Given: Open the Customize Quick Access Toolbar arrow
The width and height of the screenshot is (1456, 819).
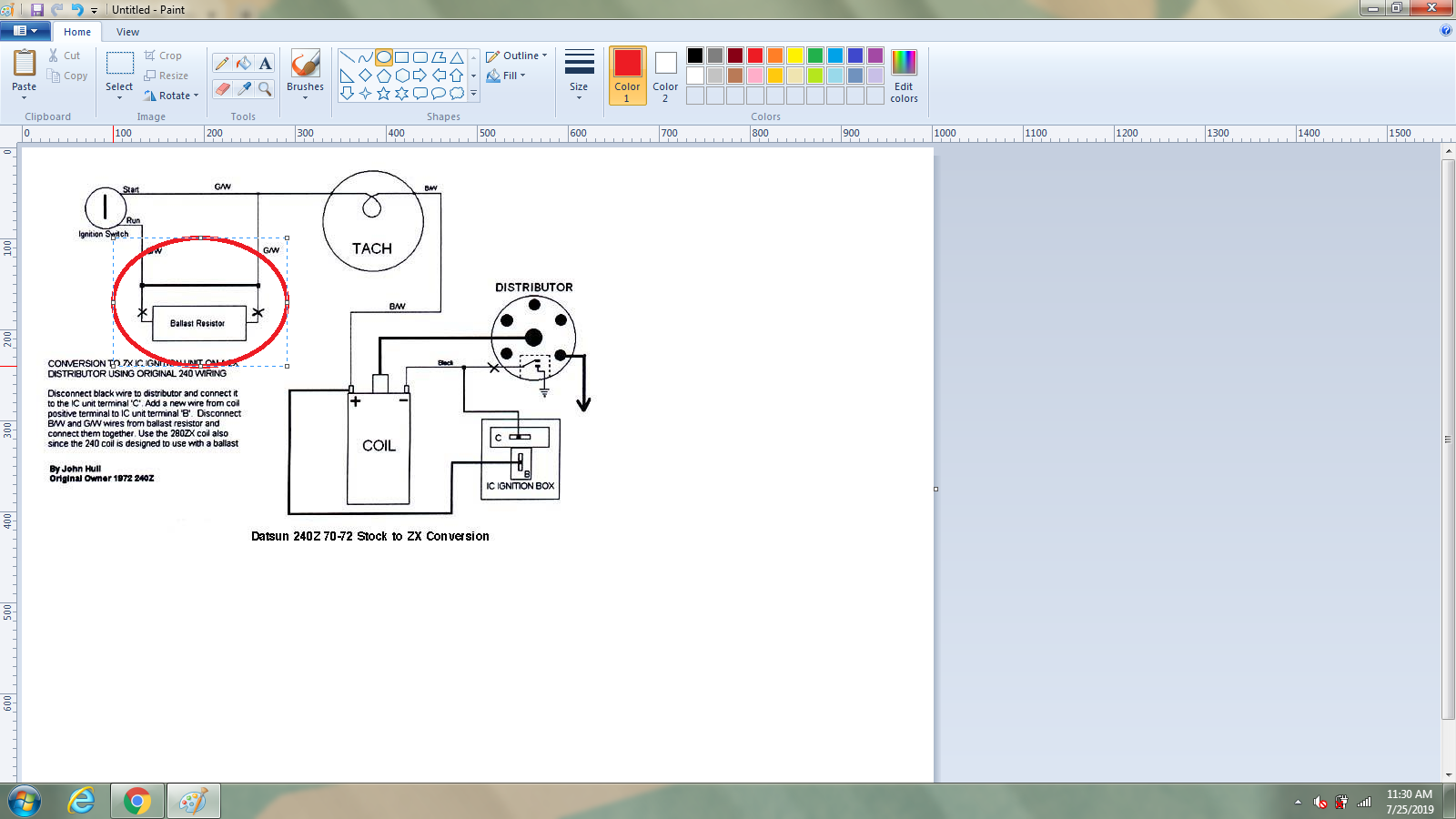Looking at the screenshot, I should coord(94,10).
